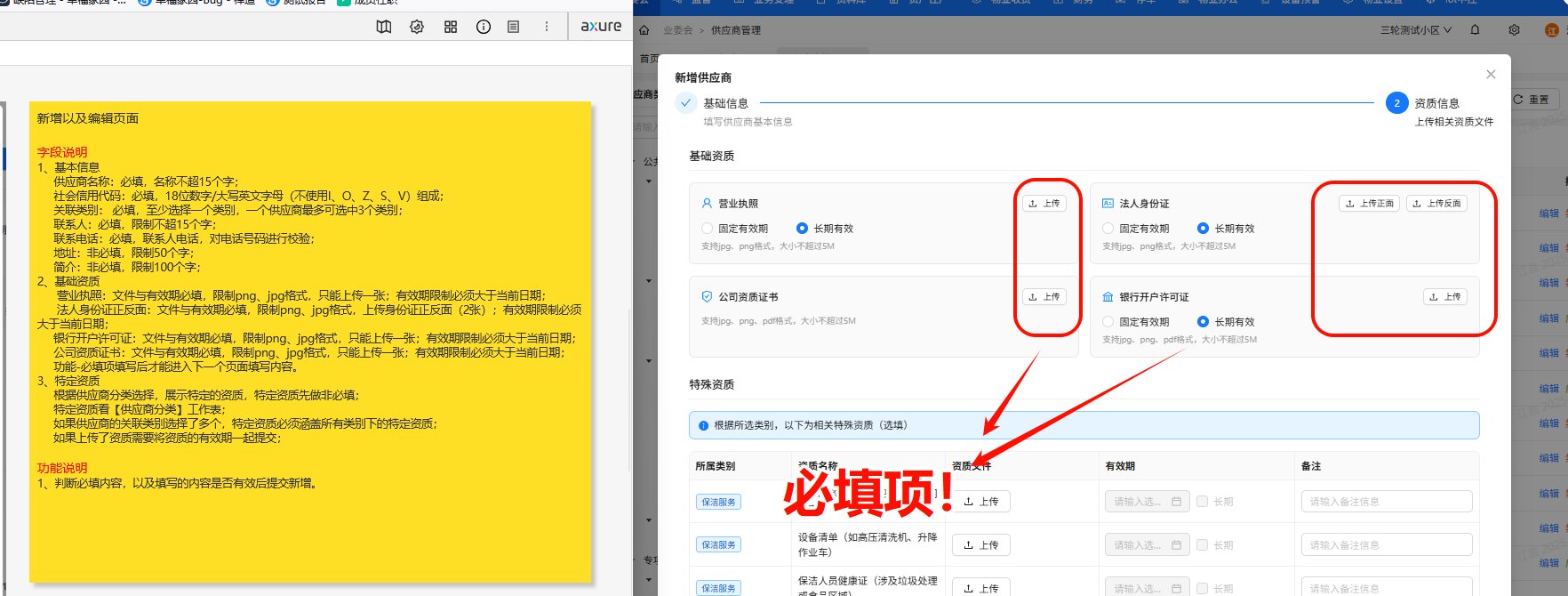The width and height of the screenshot is (1568, 596).
Task: Open settings gear in supplier page header
Action: 1514,29
